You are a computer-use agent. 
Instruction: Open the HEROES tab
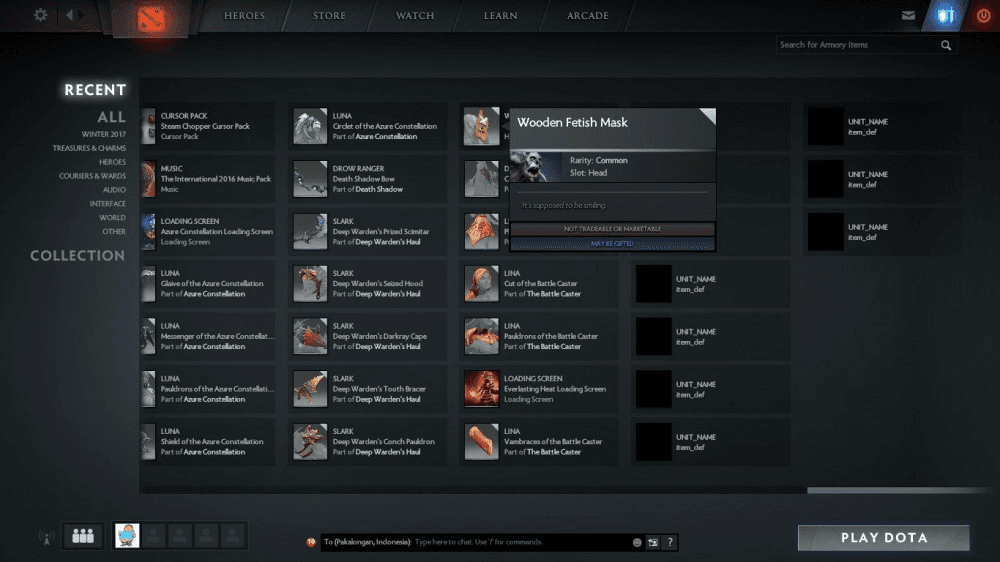click(x=244, y=15)
